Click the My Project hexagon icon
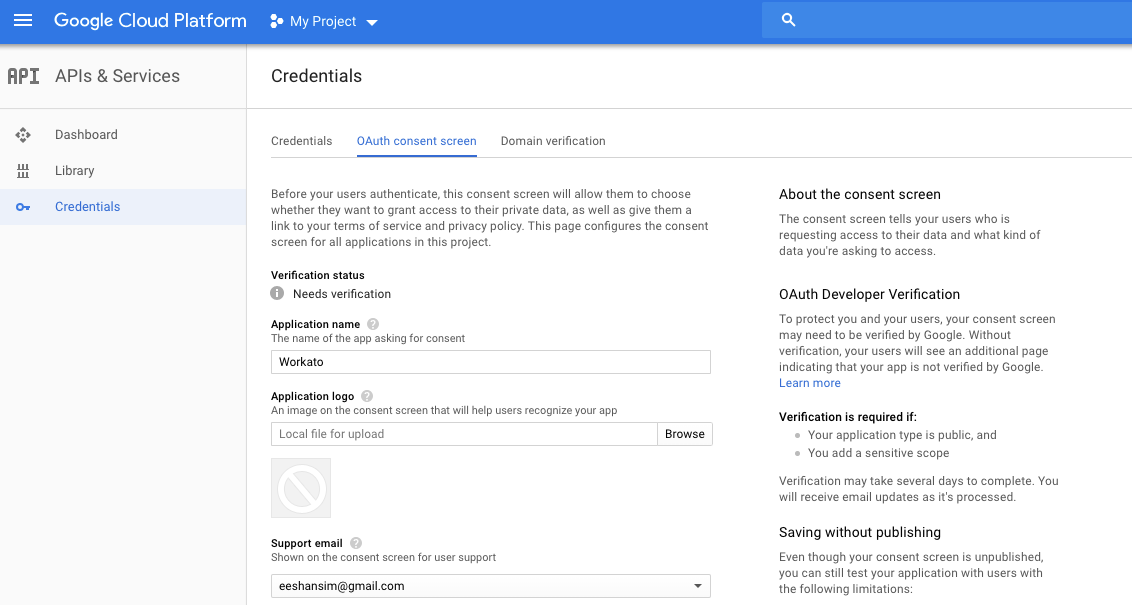The width and height of the screenshot is (1132, 605). click(275, 20)
